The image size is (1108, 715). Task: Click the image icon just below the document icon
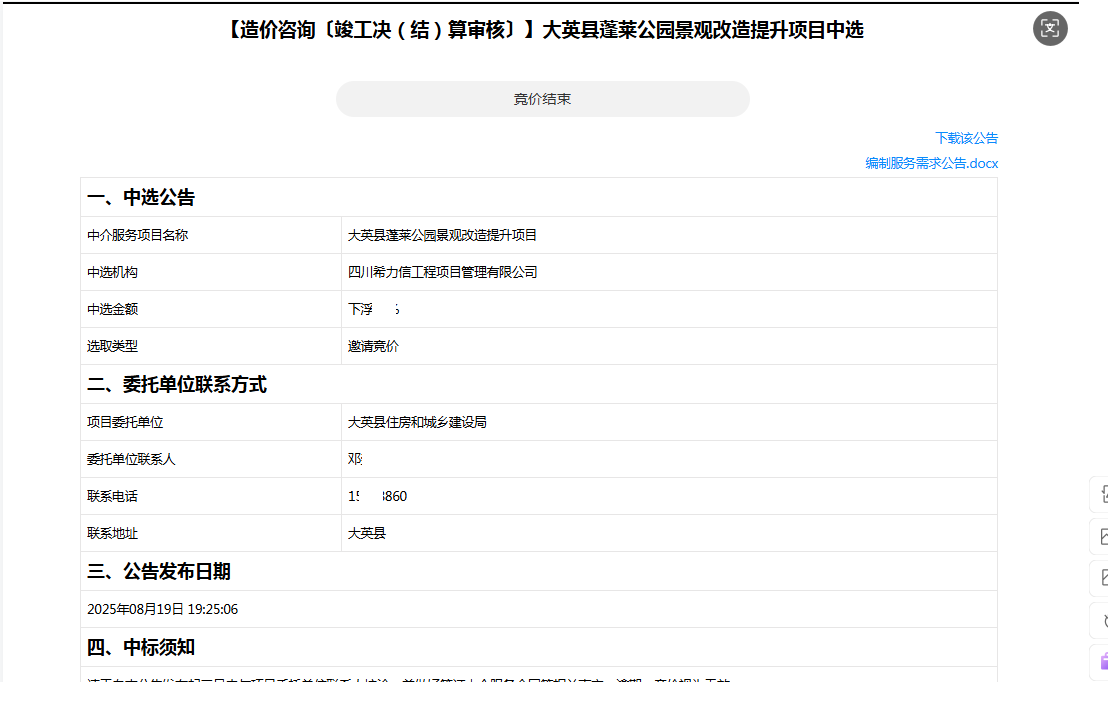coord(1102,537)
